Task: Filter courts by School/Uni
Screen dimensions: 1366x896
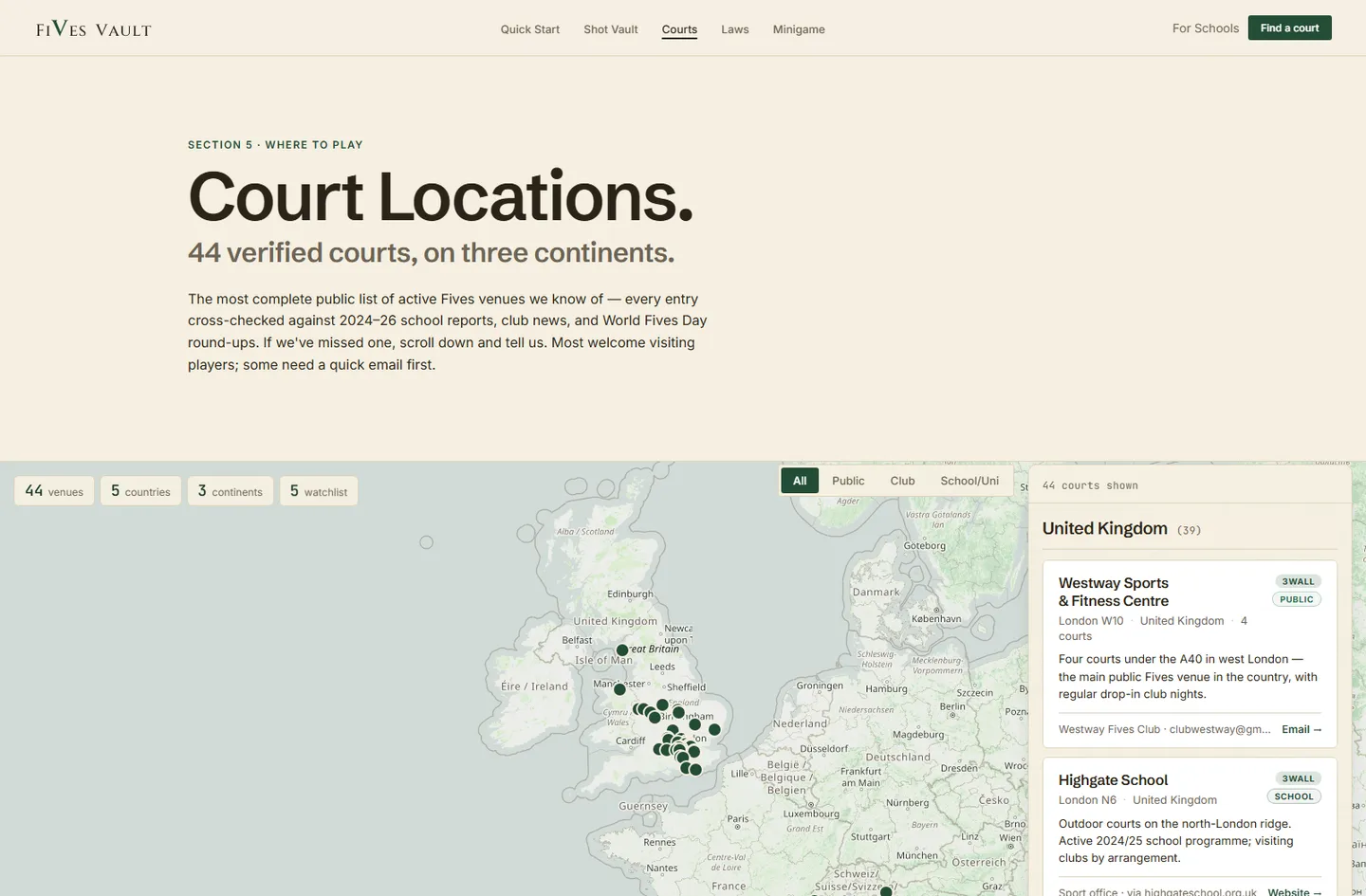Action: (x=969, y=481)
